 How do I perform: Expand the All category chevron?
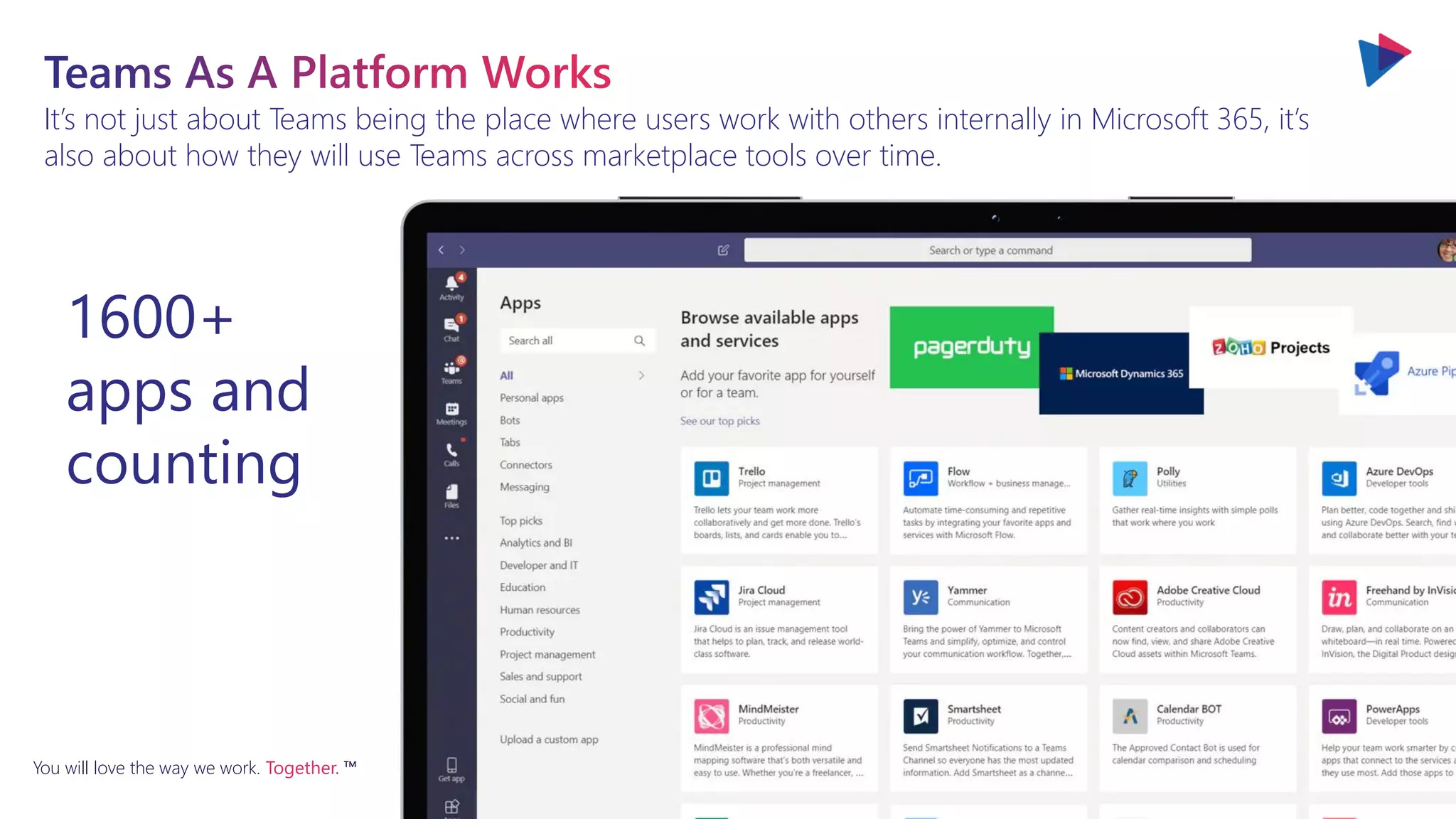[641, 375]
